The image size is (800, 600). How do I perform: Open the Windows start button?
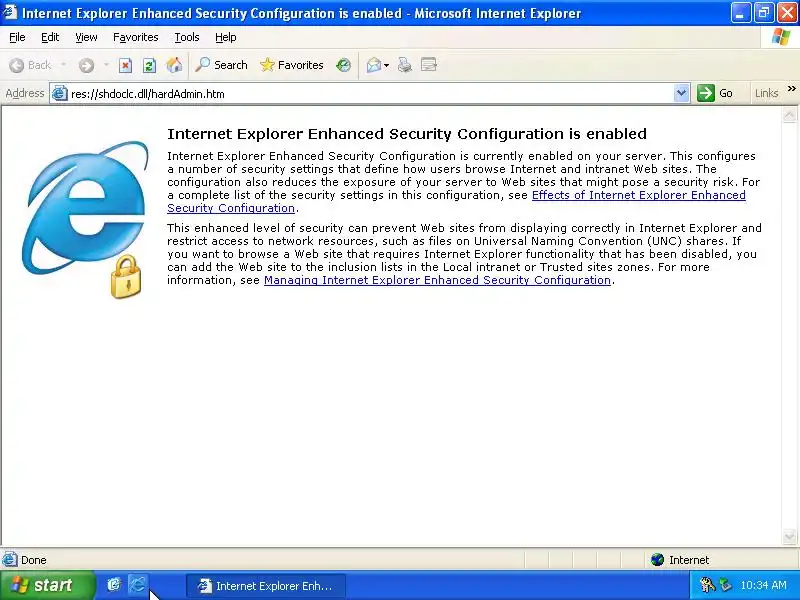tap(47, 585)
